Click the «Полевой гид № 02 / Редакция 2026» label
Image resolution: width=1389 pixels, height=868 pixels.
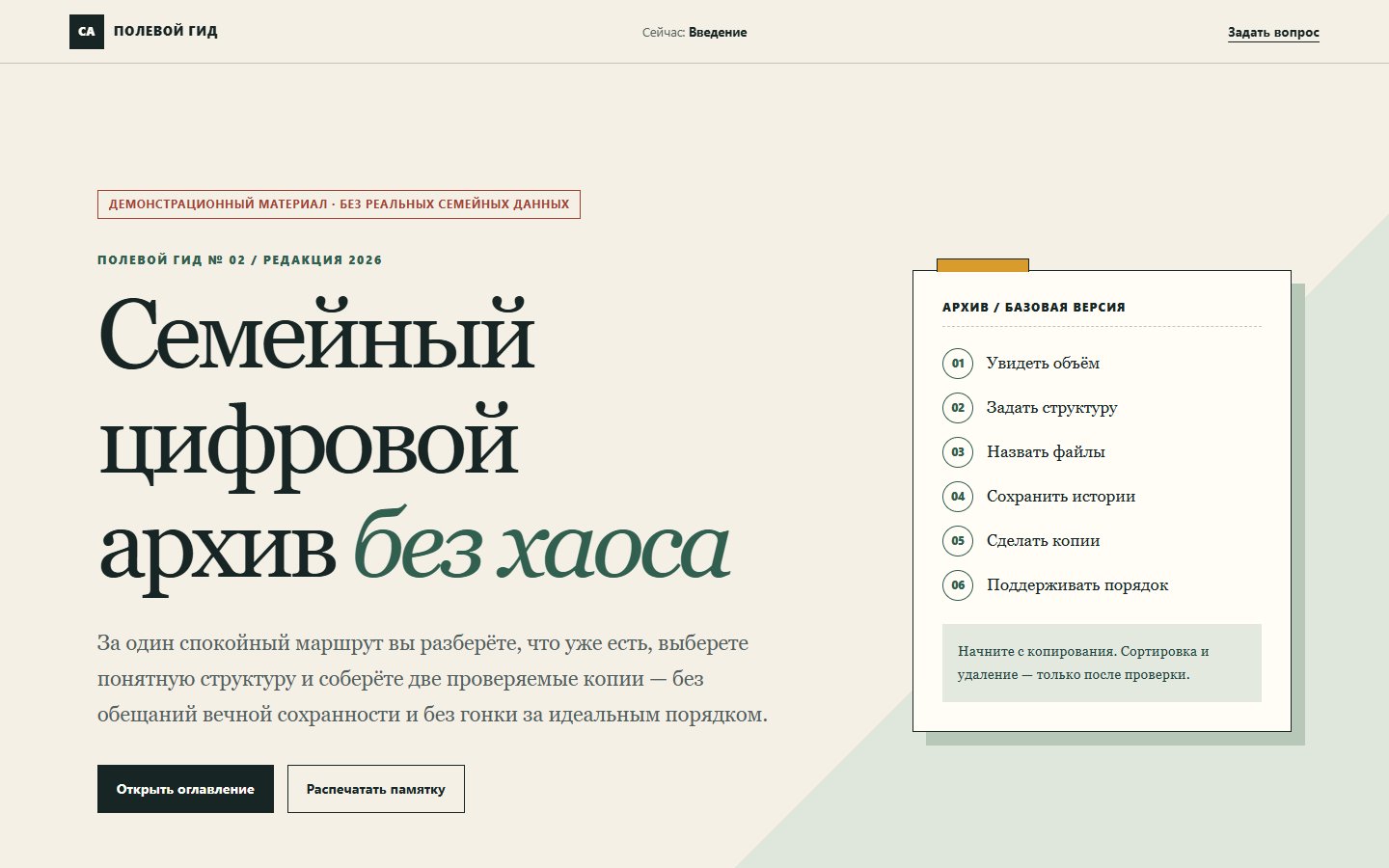click(x=240, y=260)
